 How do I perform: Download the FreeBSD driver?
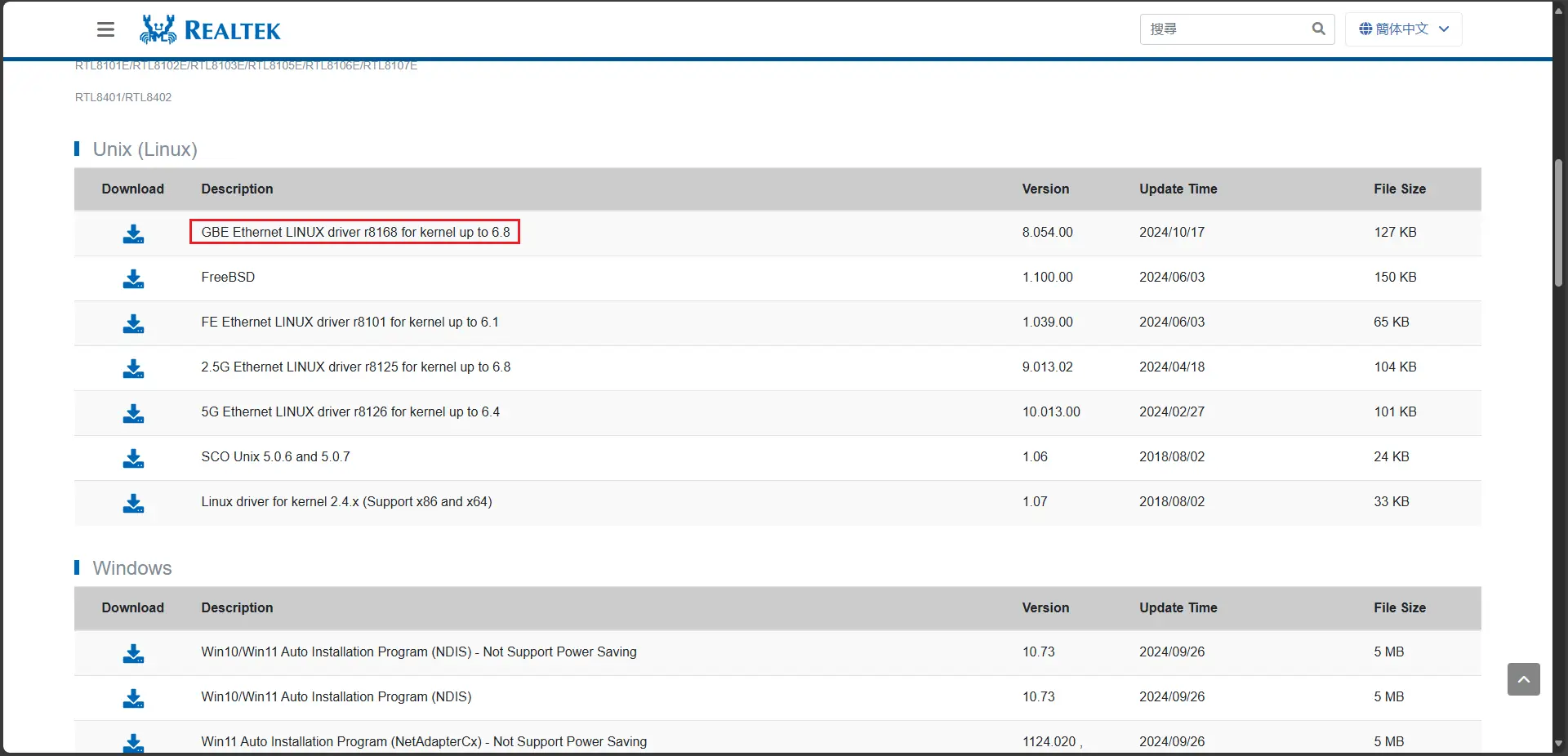pos(133,279)
